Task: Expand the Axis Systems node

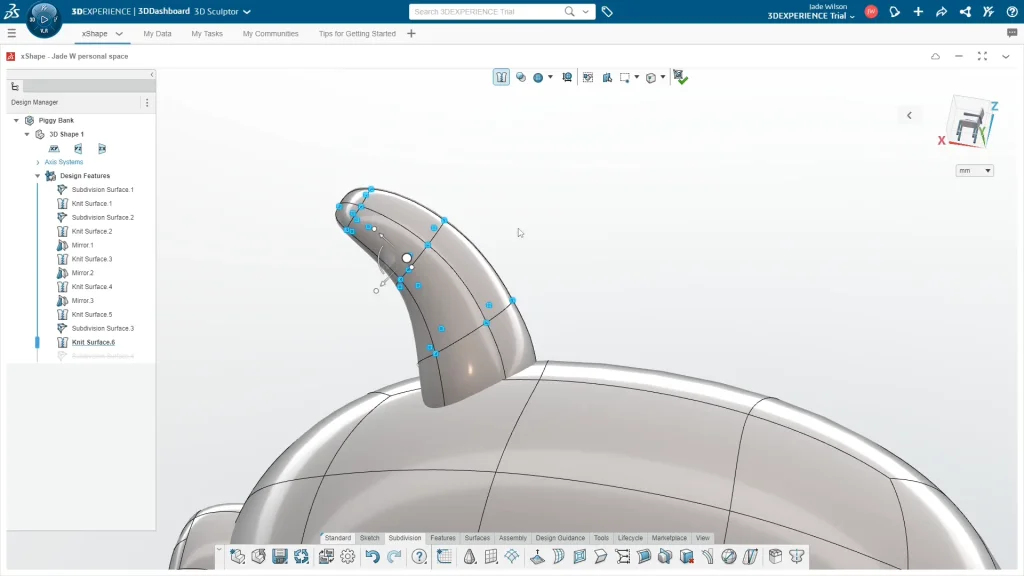Action: [x=38, y=162]
